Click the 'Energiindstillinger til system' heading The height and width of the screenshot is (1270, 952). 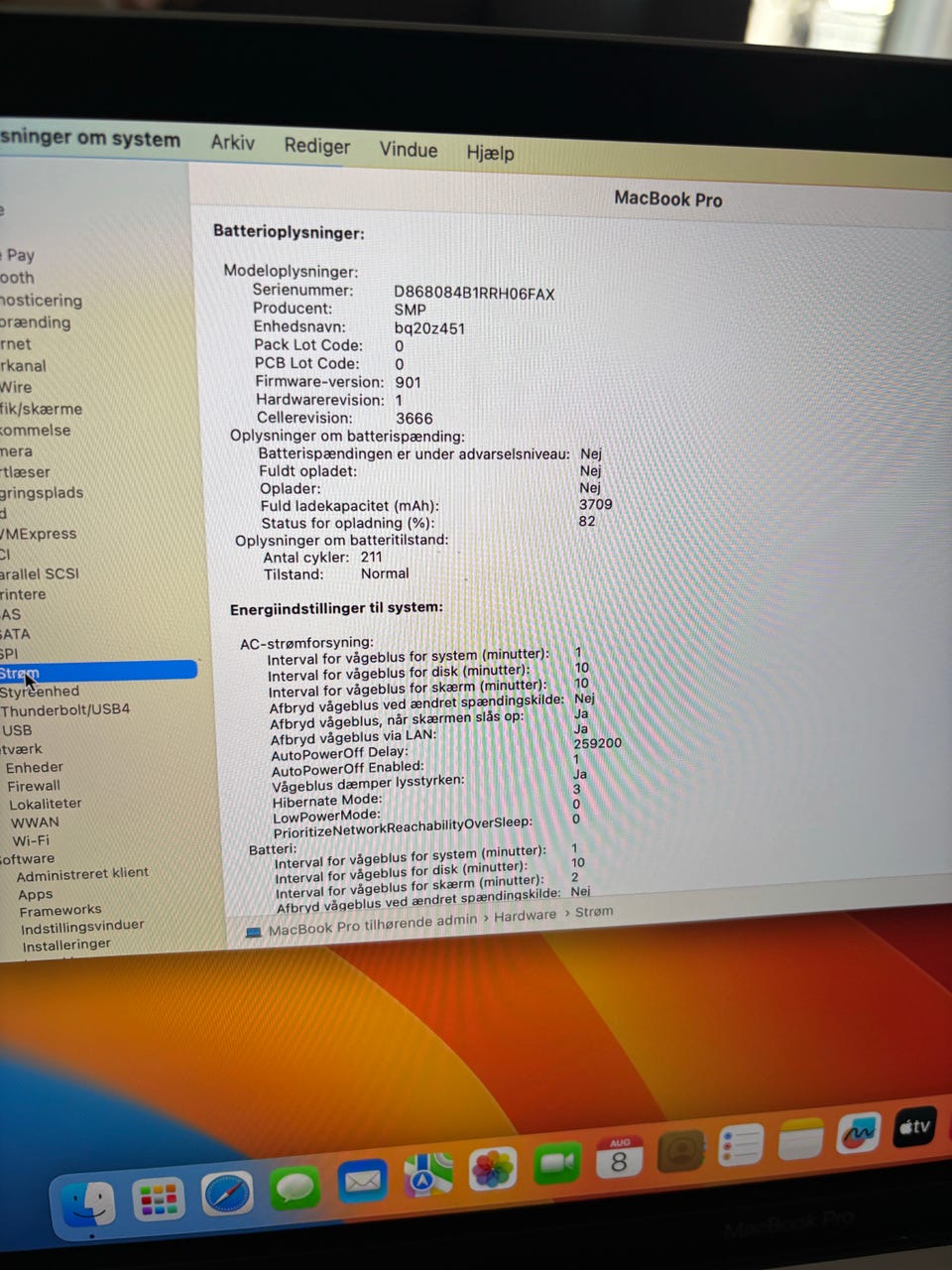[336, 608]
